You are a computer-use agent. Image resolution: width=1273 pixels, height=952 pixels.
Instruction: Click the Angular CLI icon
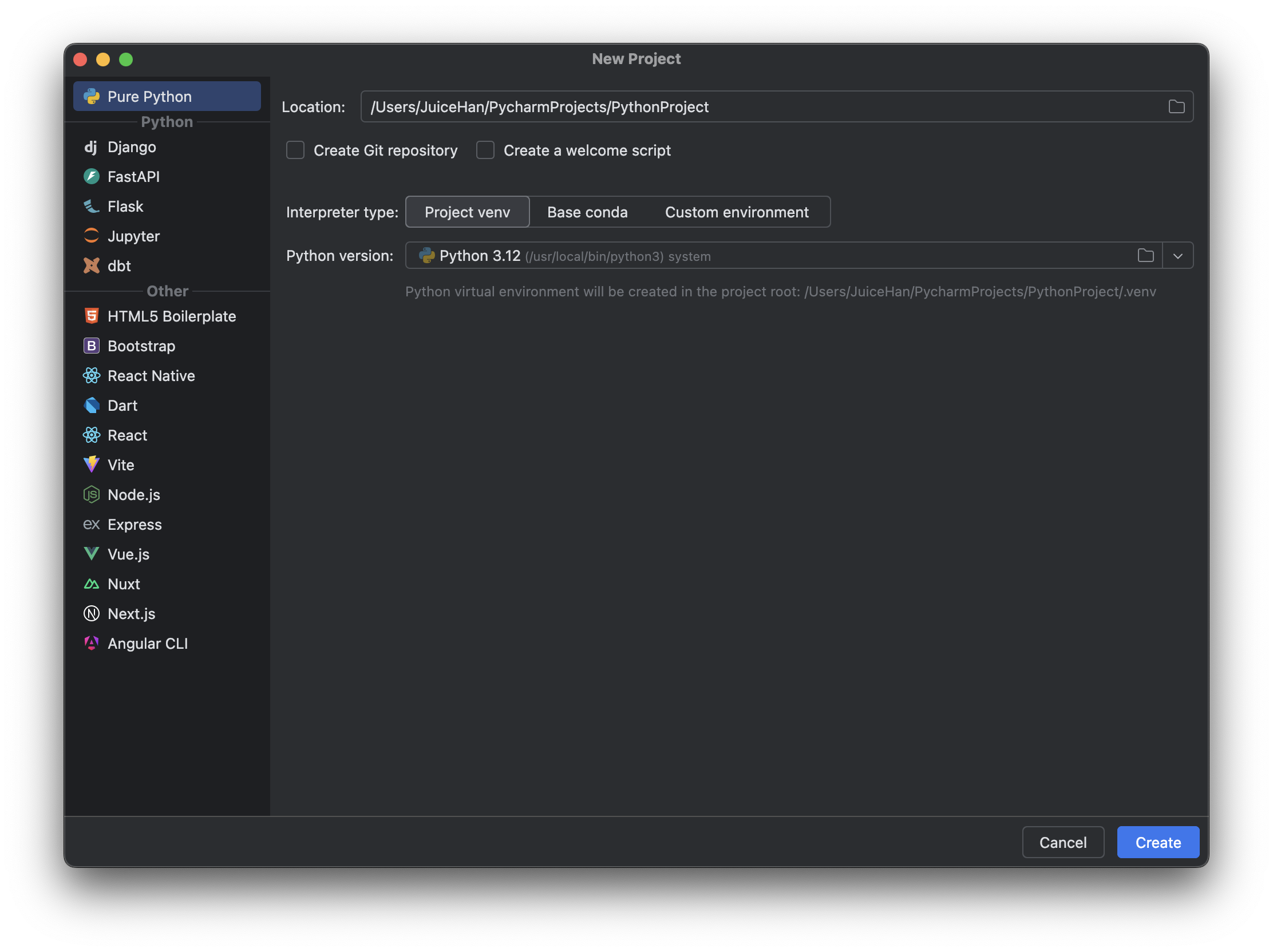[91, 643]
